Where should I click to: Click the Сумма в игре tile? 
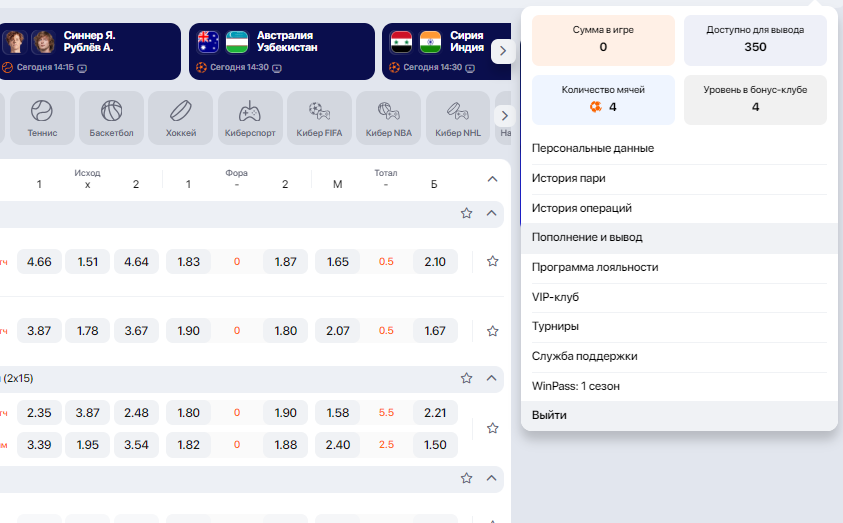coord(603,40)
